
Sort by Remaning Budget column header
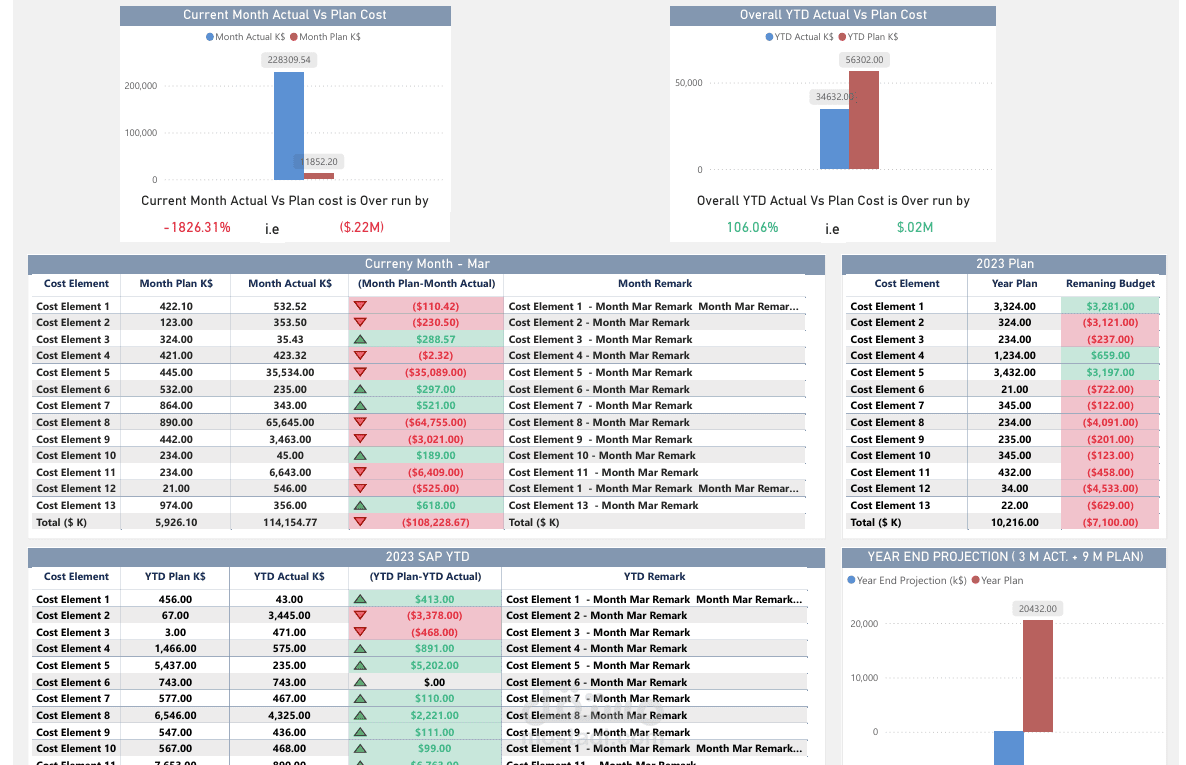tap(1110, 284)
